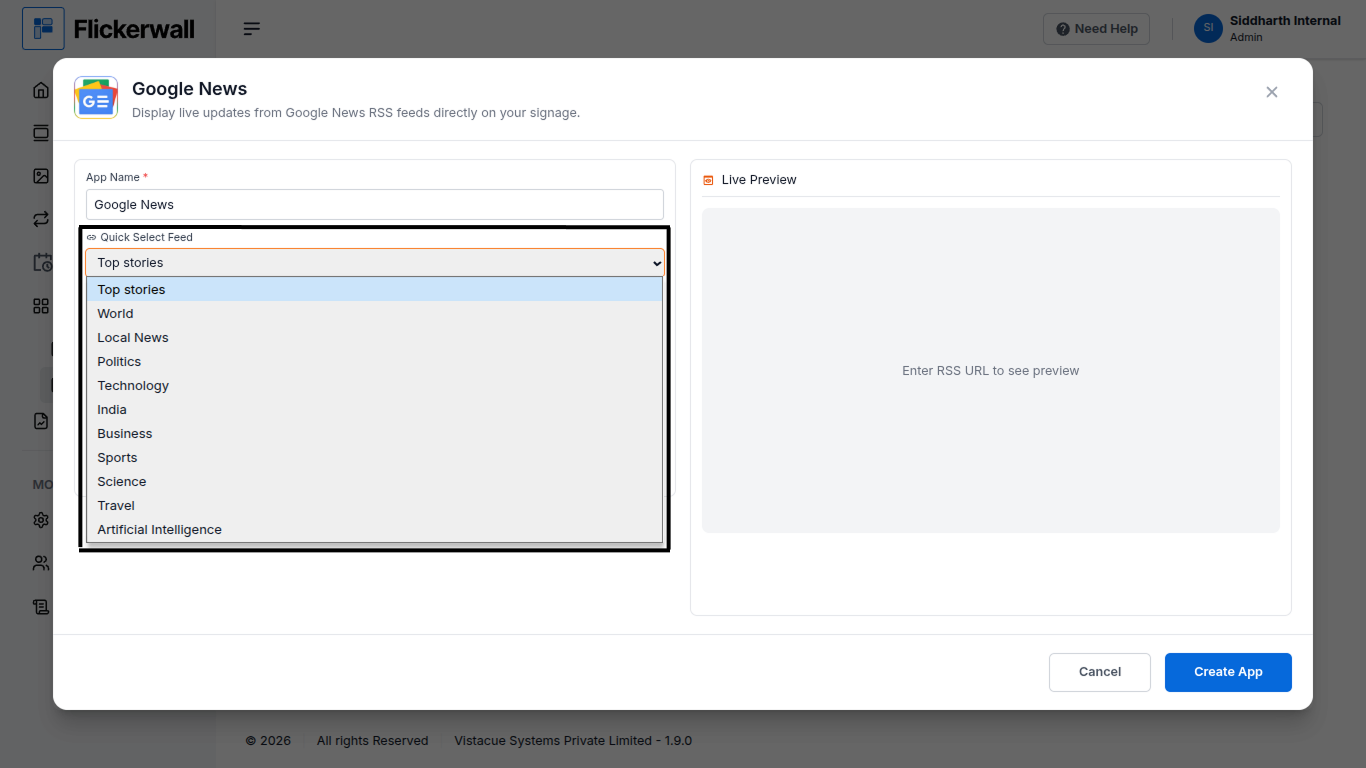Select the India feed option
1366x768 pixels.
point(374,409)
